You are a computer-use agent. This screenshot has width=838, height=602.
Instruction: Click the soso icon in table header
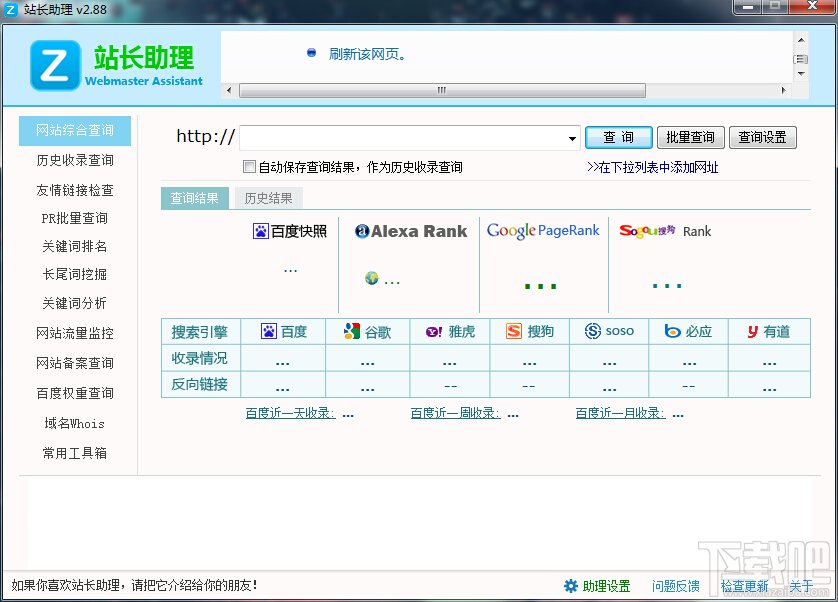[593, 331]
